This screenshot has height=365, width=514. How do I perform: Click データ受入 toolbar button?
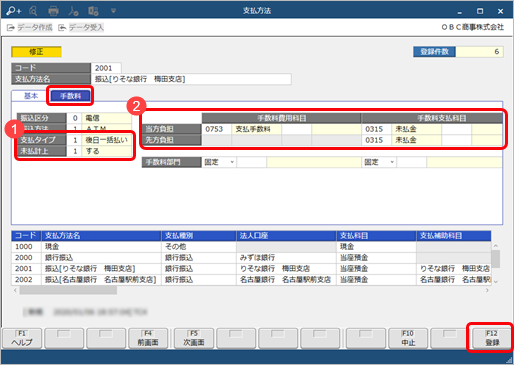click(x=81, y=27)
